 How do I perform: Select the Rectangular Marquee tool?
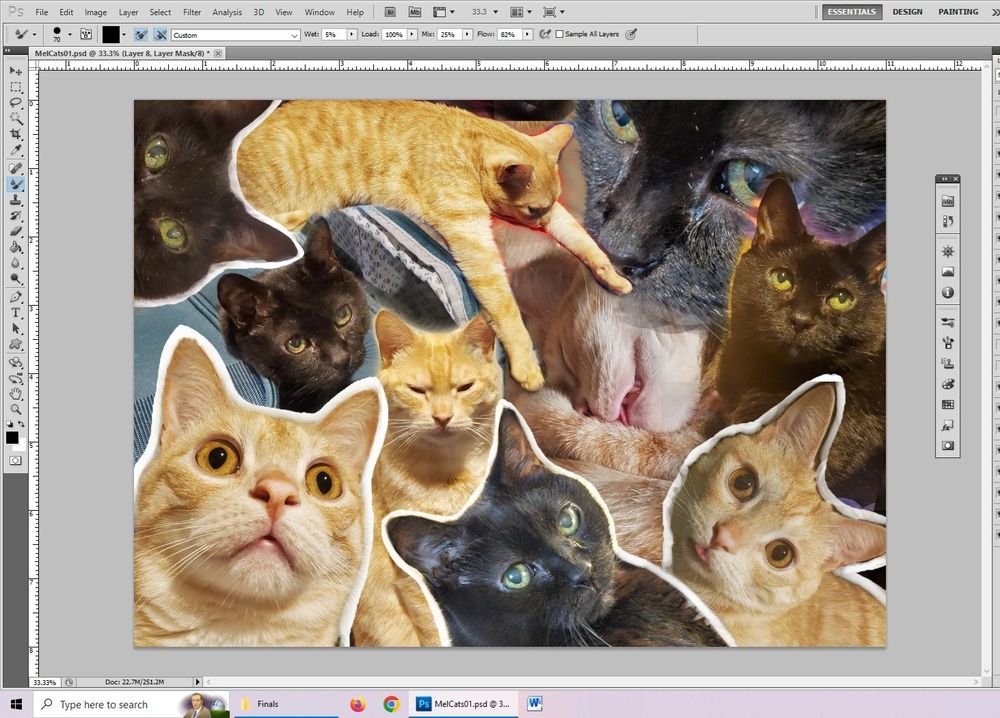point(15,87)
